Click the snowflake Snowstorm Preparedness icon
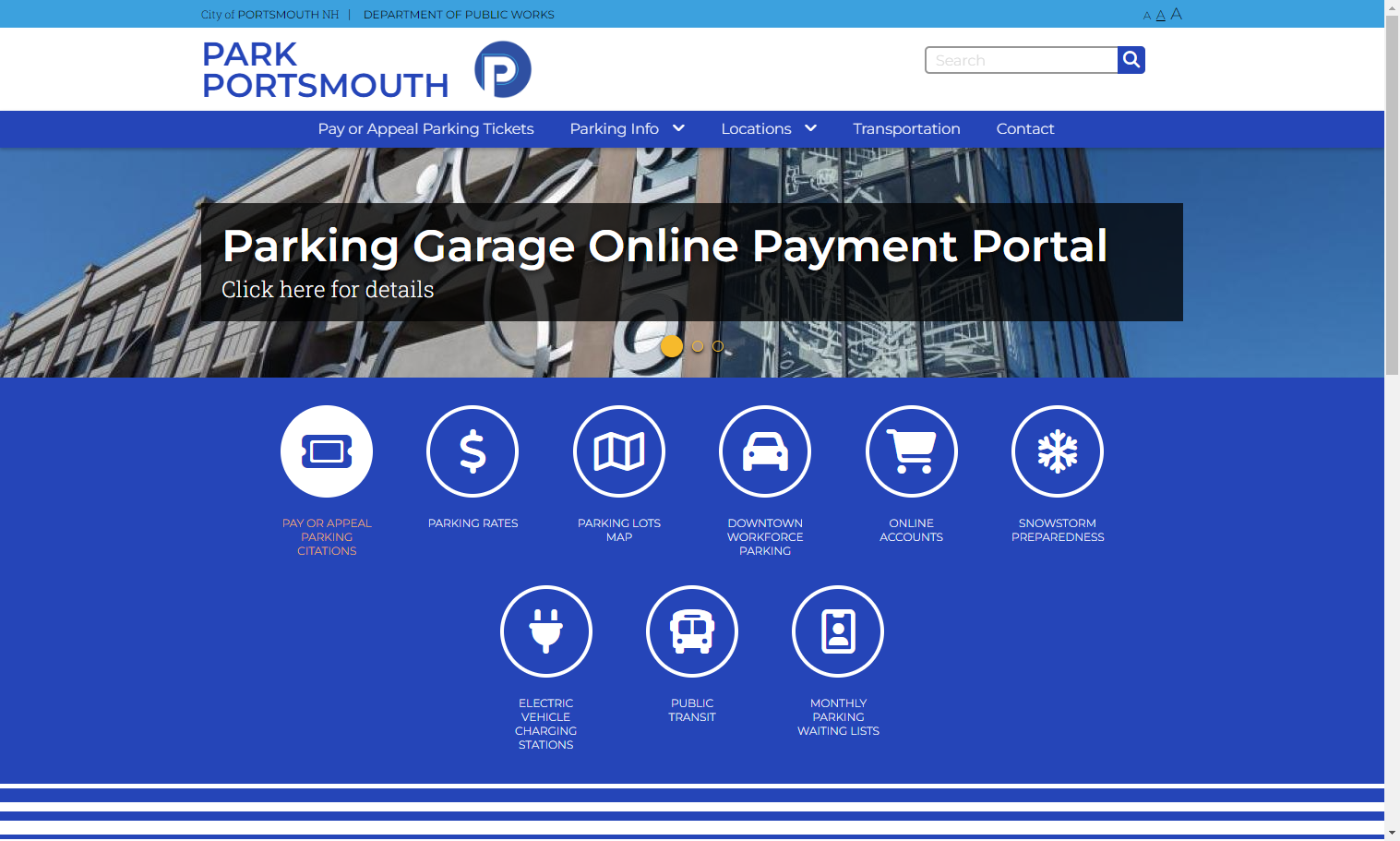 coord(1058,451)
